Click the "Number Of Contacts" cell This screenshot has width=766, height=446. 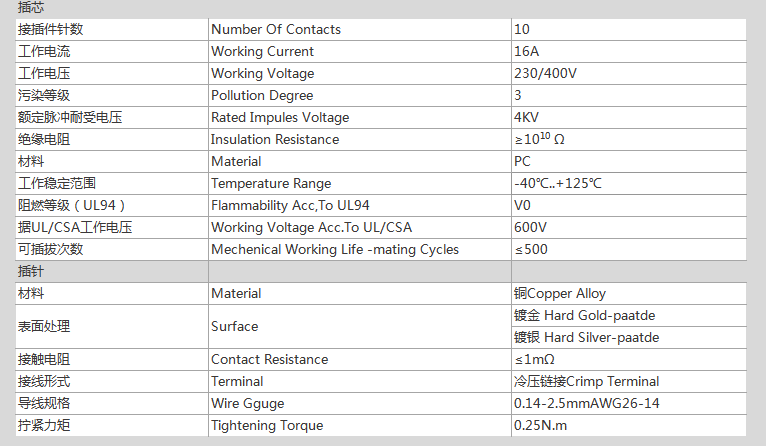(276, 29)
